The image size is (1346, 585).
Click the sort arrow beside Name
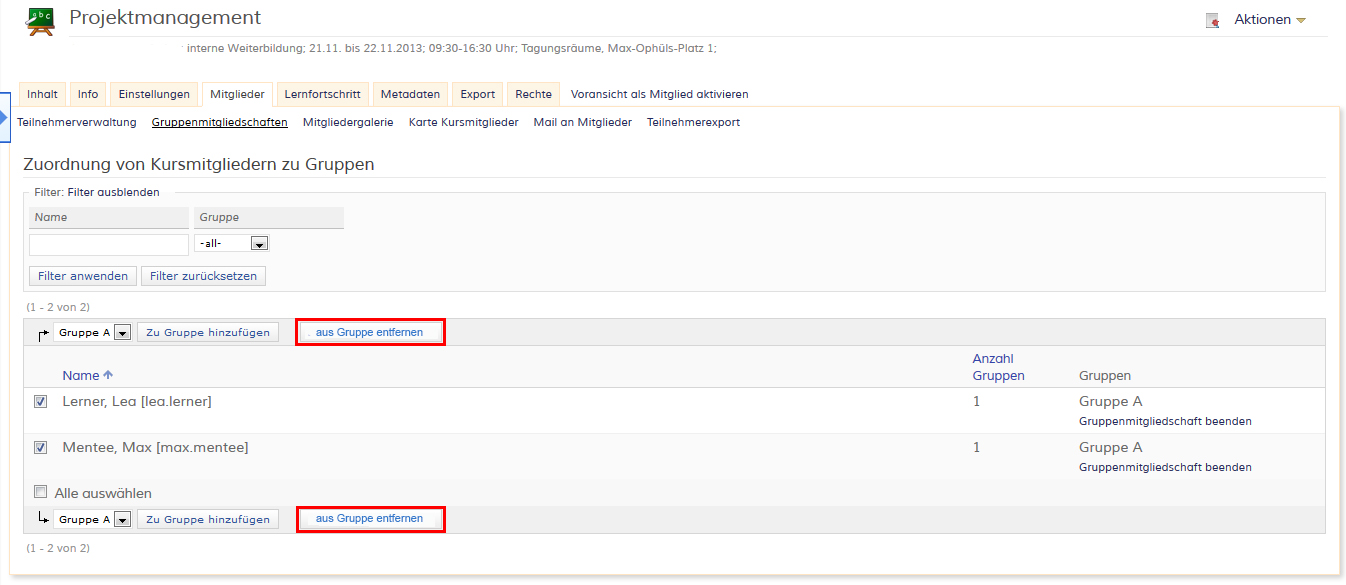click(108, 376)
